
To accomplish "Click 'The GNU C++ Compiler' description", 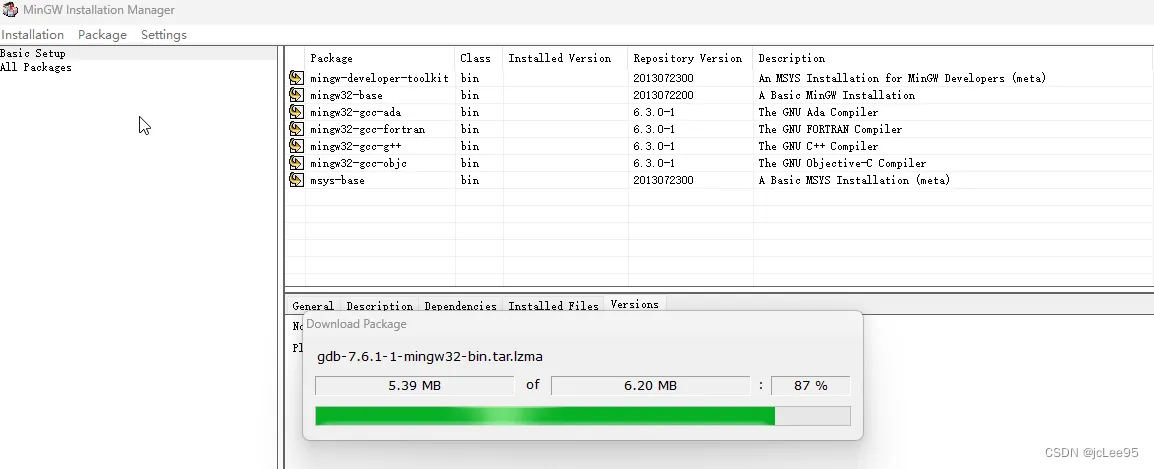I will pos(818,146).
